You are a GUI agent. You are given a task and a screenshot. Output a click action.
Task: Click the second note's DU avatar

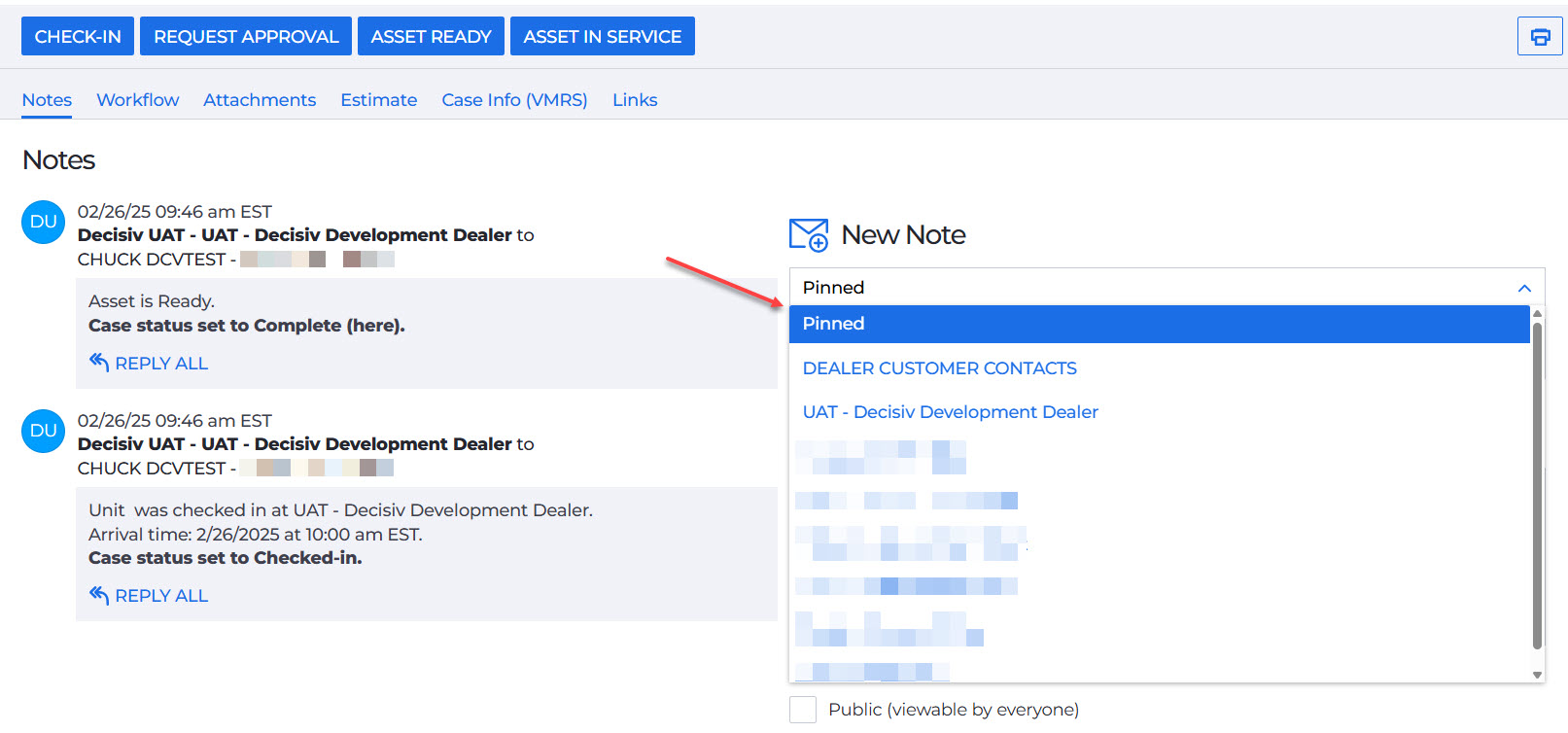point(44,431)
